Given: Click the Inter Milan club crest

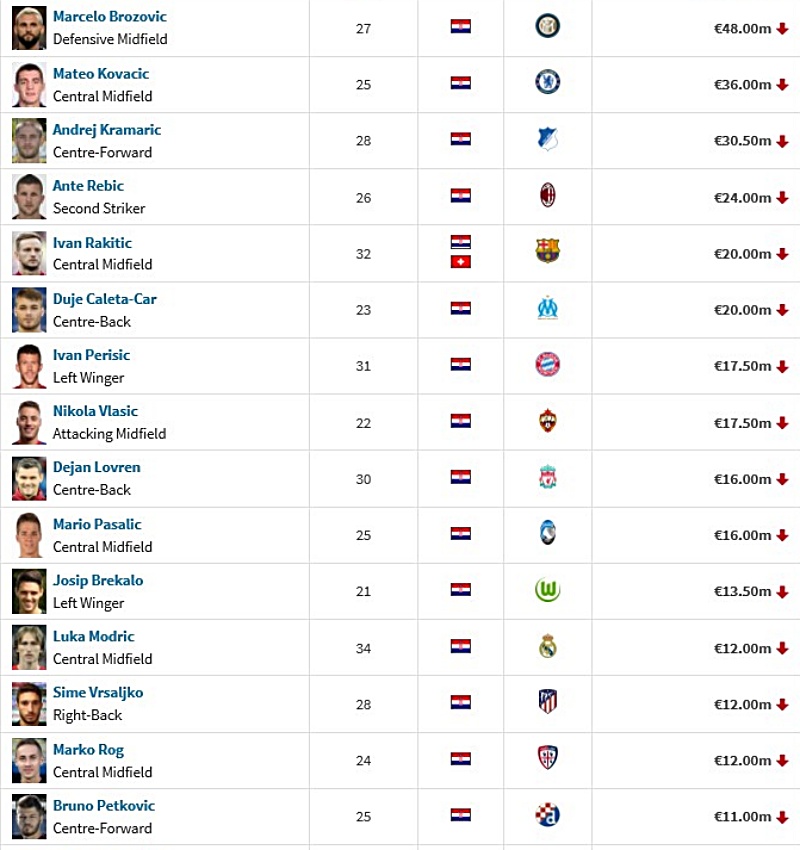Looking at the screenshot, I should [x=547, y=26].
